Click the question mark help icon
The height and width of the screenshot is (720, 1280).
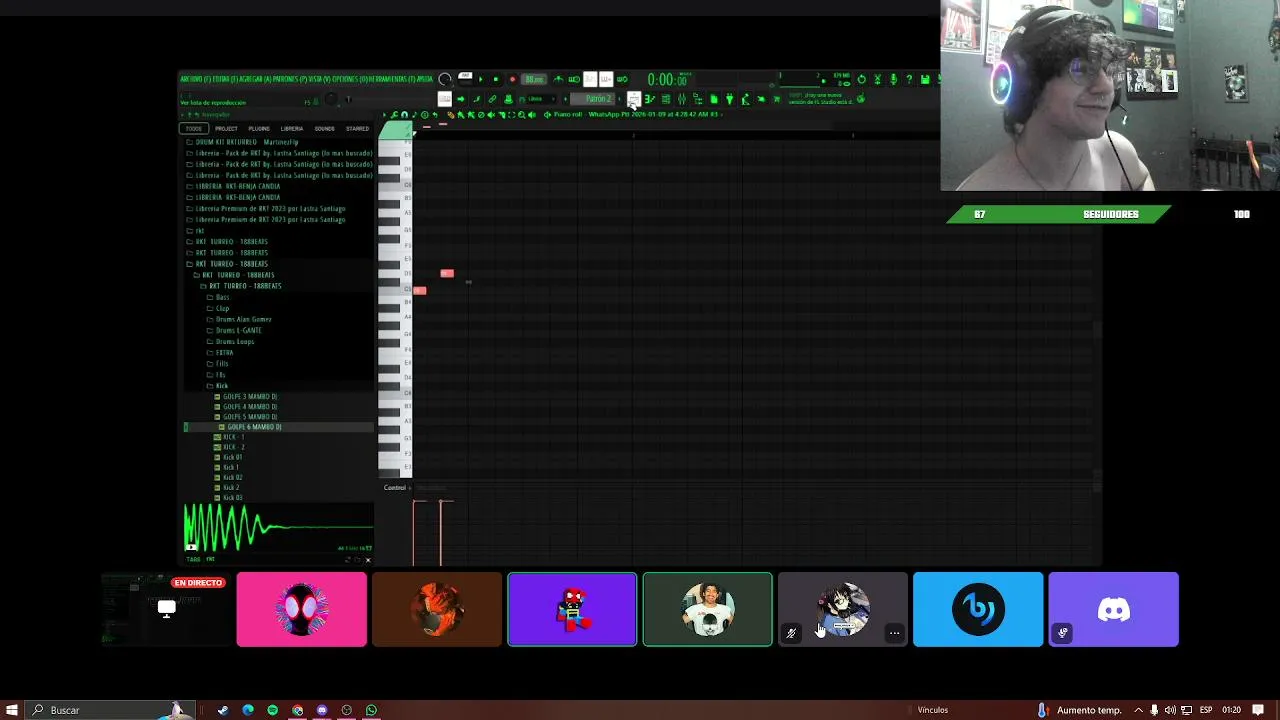(x=909, y=79)
